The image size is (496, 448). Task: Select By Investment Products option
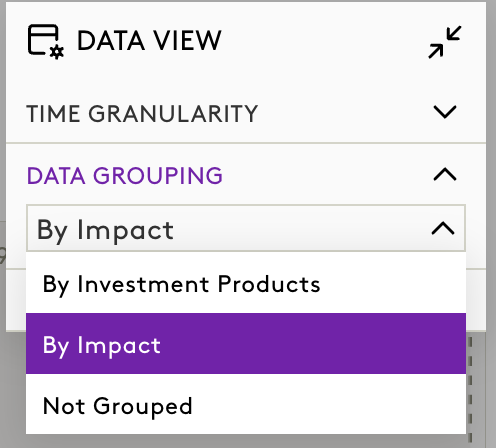246,283
